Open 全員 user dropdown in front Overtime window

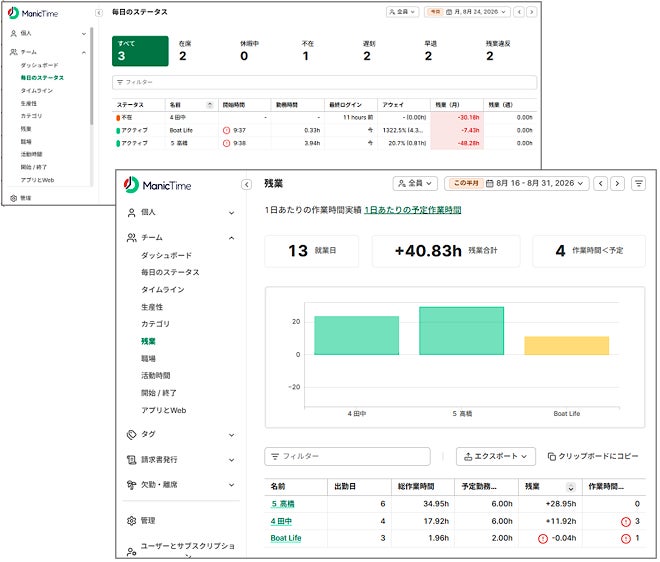[x=415, y=184]
